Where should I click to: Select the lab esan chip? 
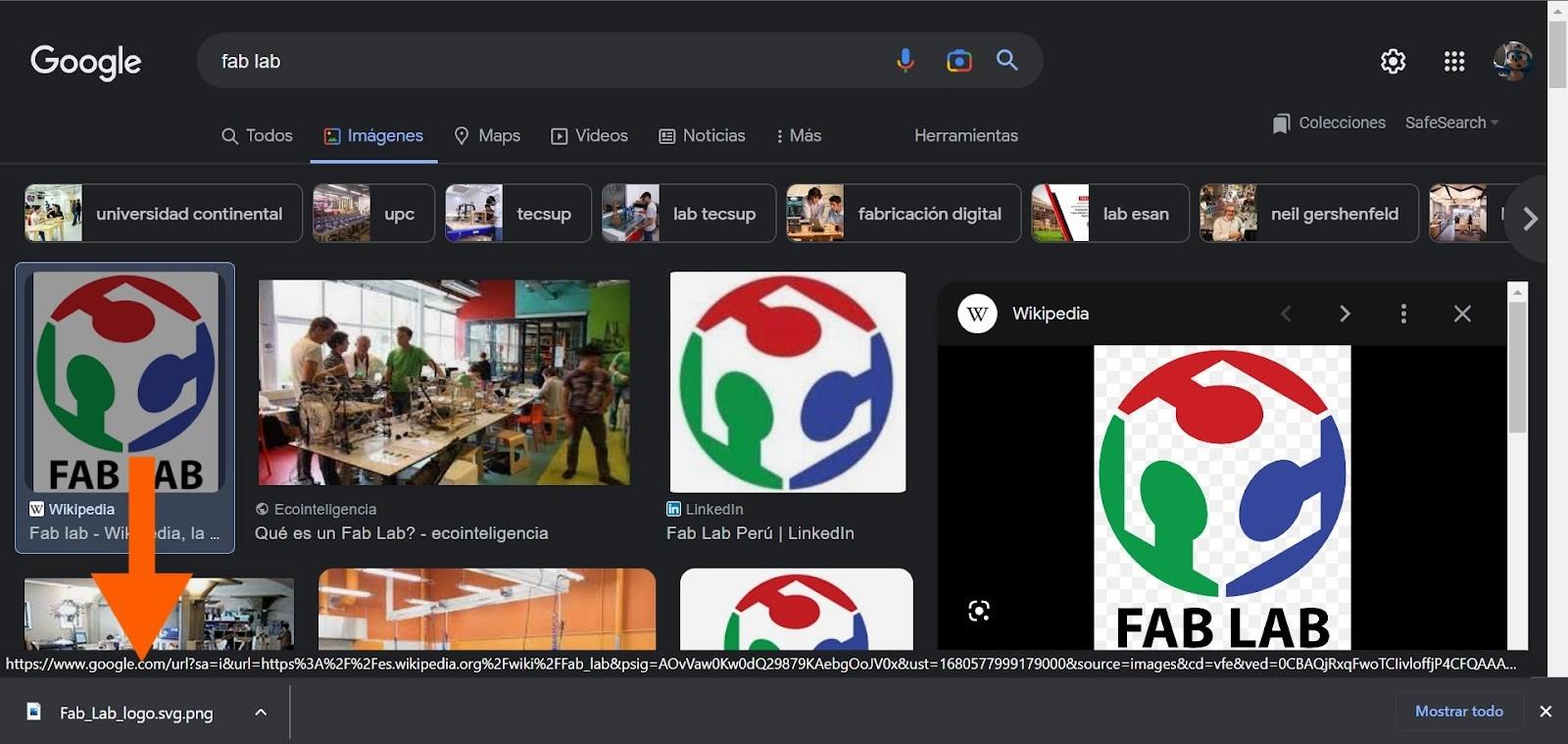point(1110,213)
